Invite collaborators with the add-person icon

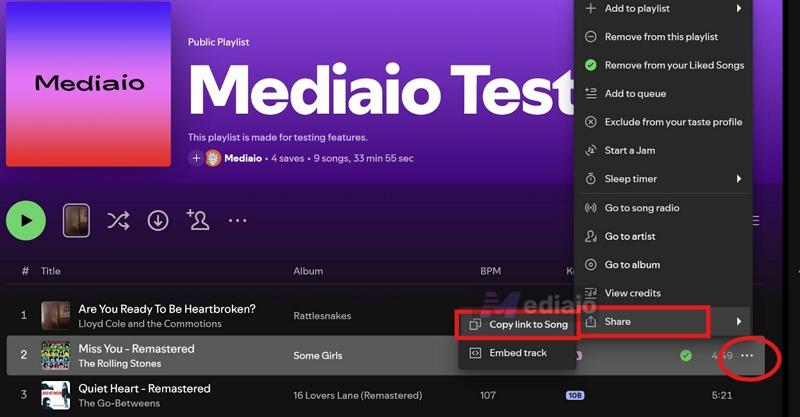[x=198, y=220]
